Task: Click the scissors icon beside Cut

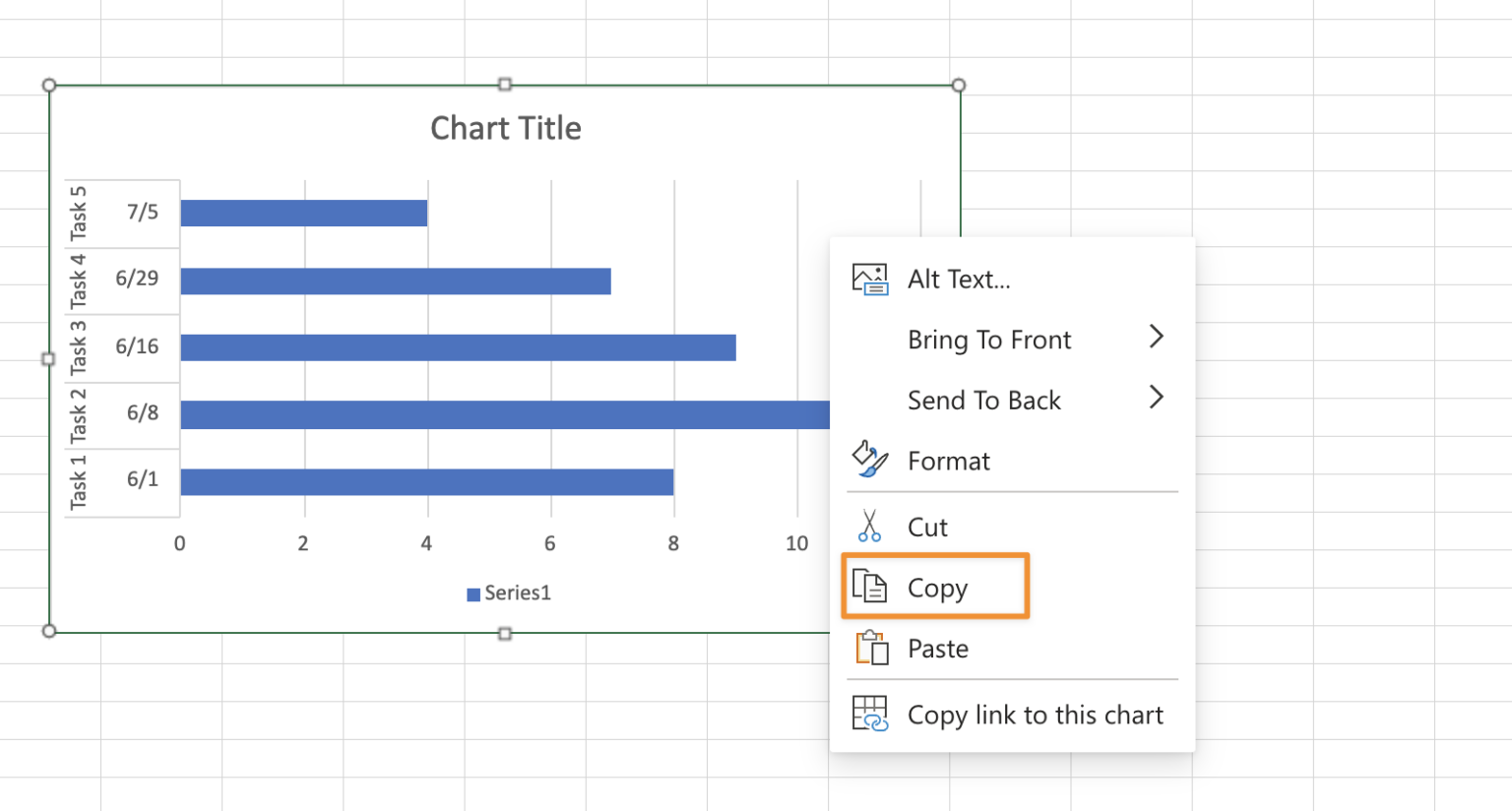Action: (870, 526)
